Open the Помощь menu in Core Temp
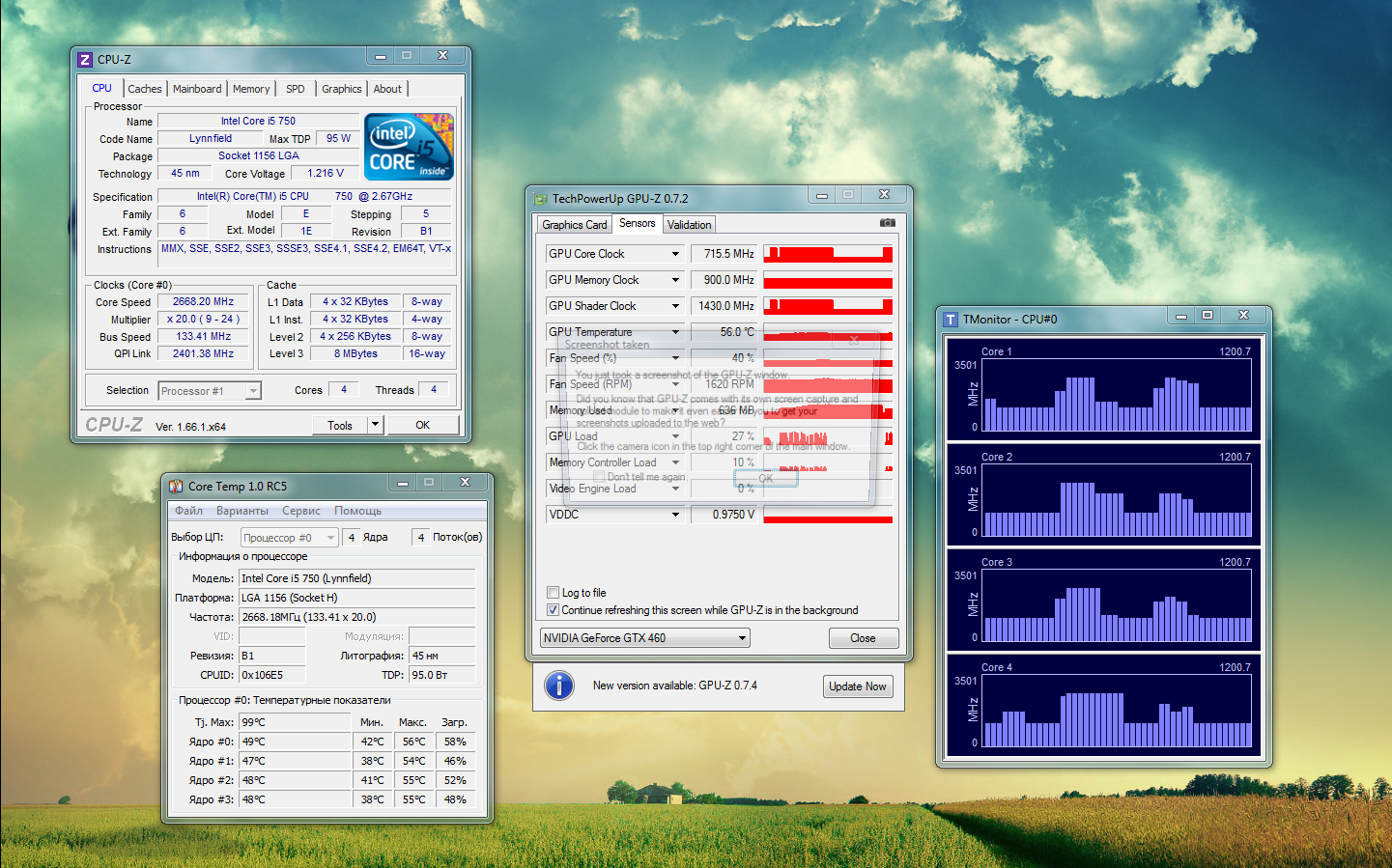1392x868 pixels. tap(357, 511)
